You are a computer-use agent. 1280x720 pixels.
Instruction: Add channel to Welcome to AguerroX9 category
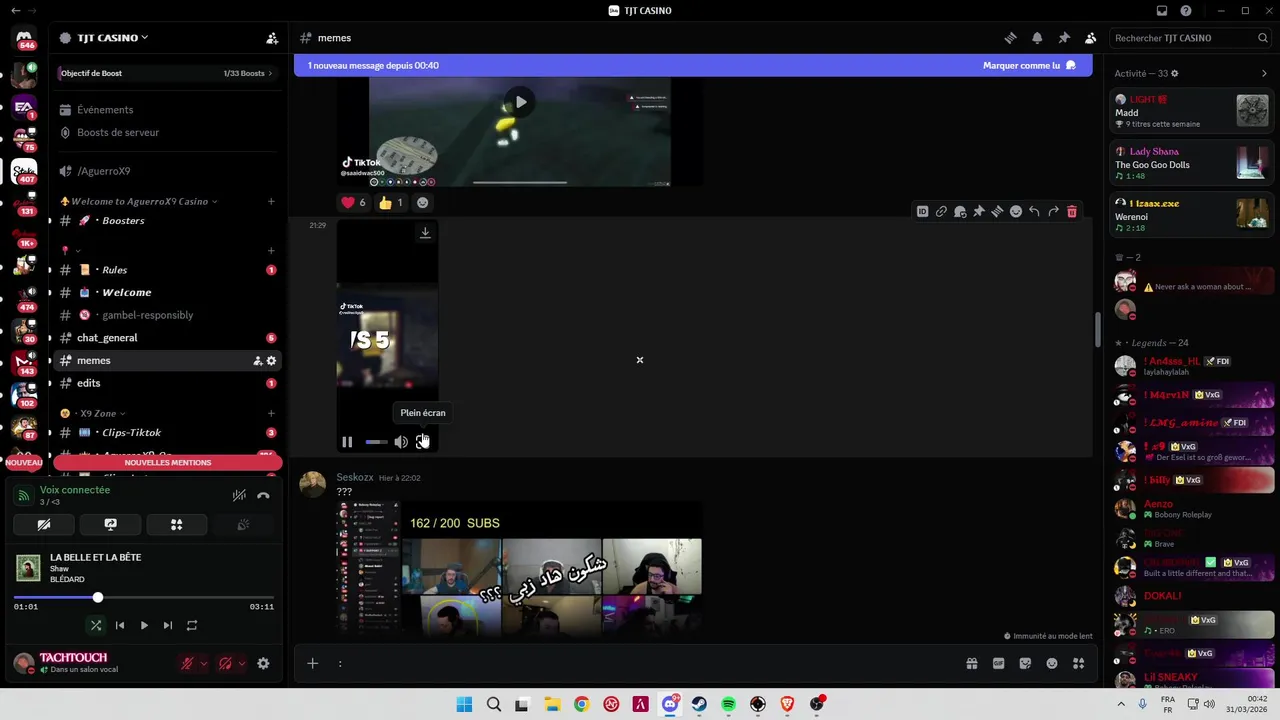(x=271, y=201)
